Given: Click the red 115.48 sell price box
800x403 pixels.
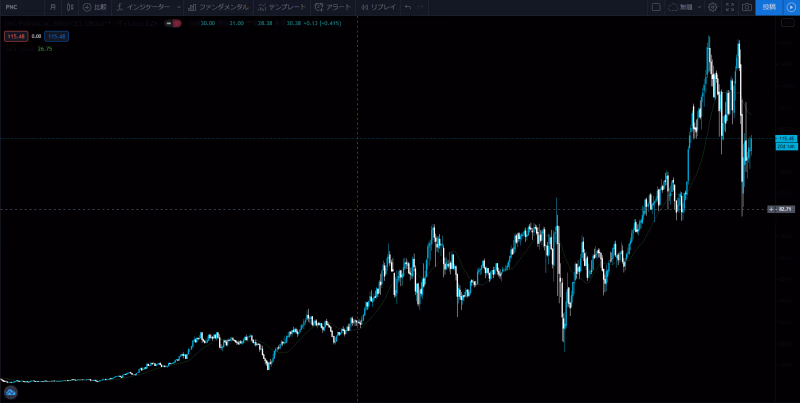Looking at the screenshot, I should [15, 36].
